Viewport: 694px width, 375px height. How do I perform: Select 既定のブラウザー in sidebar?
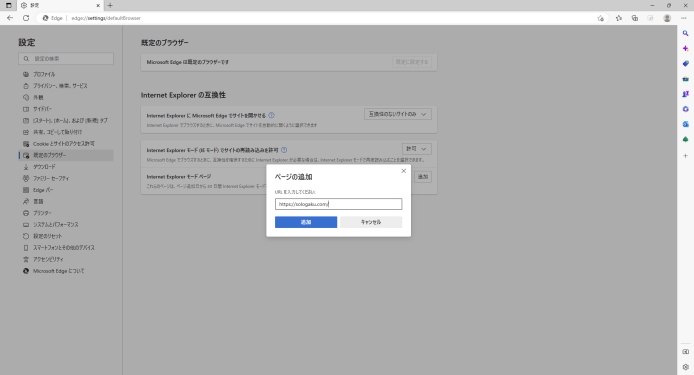[66, 155]
